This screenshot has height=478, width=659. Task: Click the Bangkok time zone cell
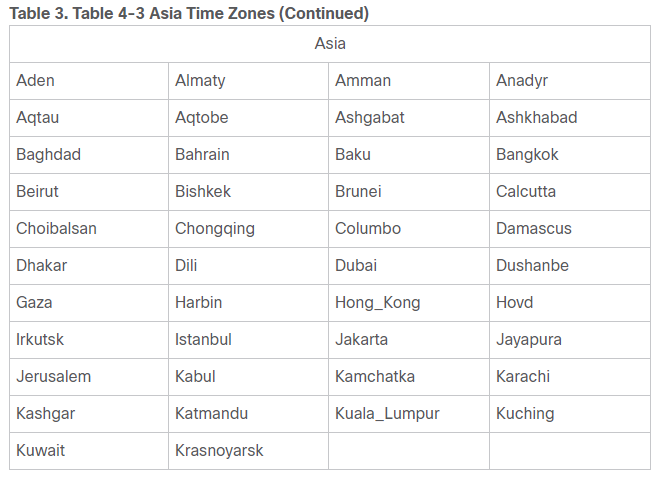click(527, 155)
